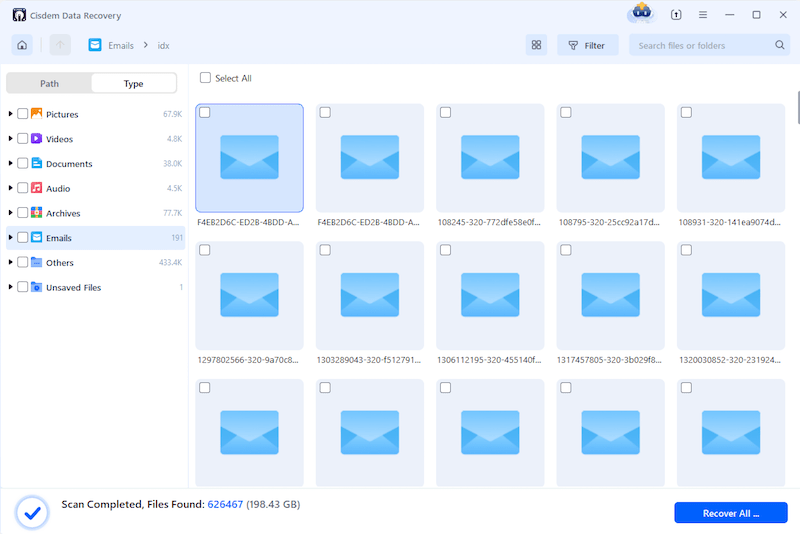Open the hamburger menu icon
The image size is (800, 534).
(x=703, y=15)
